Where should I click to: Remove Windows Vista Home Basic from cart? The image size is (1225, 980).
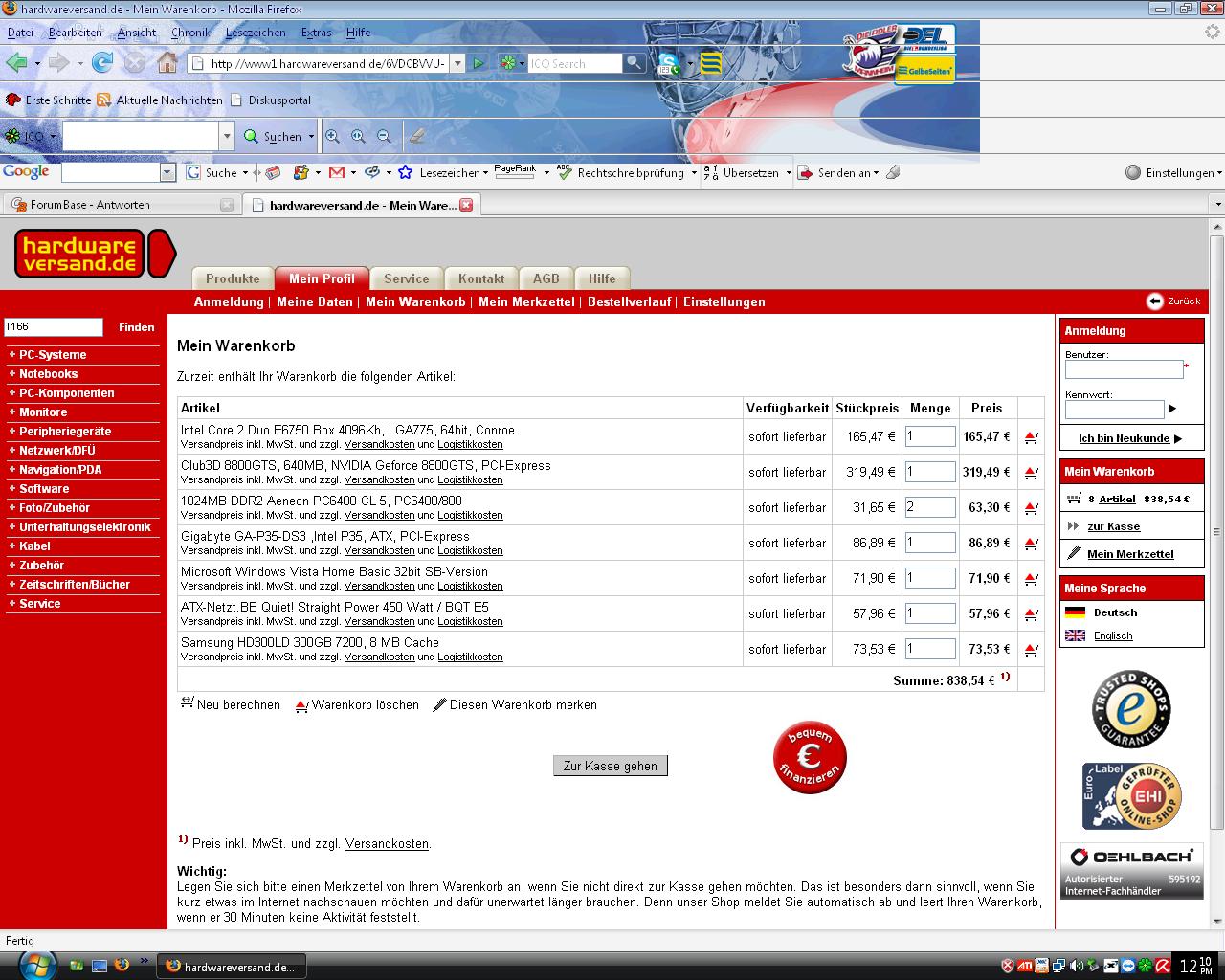point(1031,579)
